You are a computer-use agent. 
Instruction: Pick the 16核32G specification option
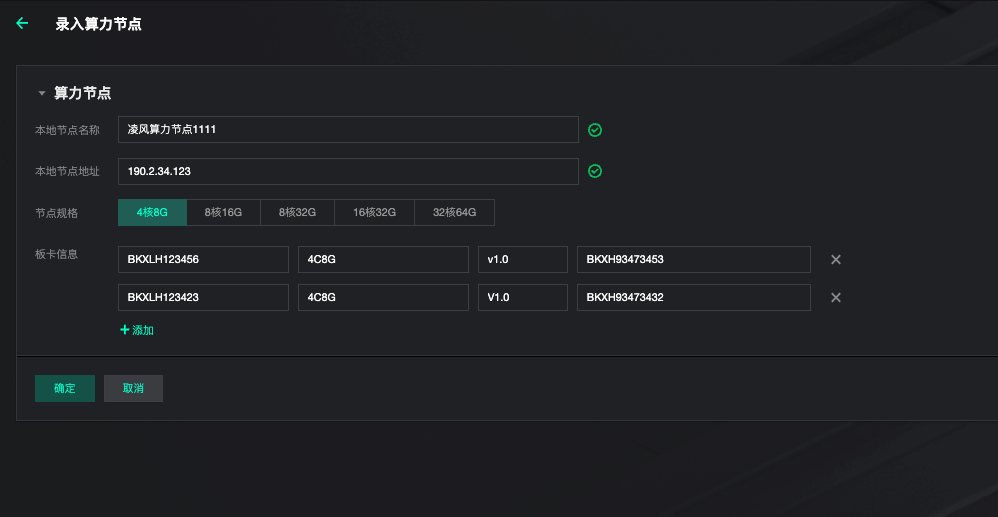tap(374, 212)
